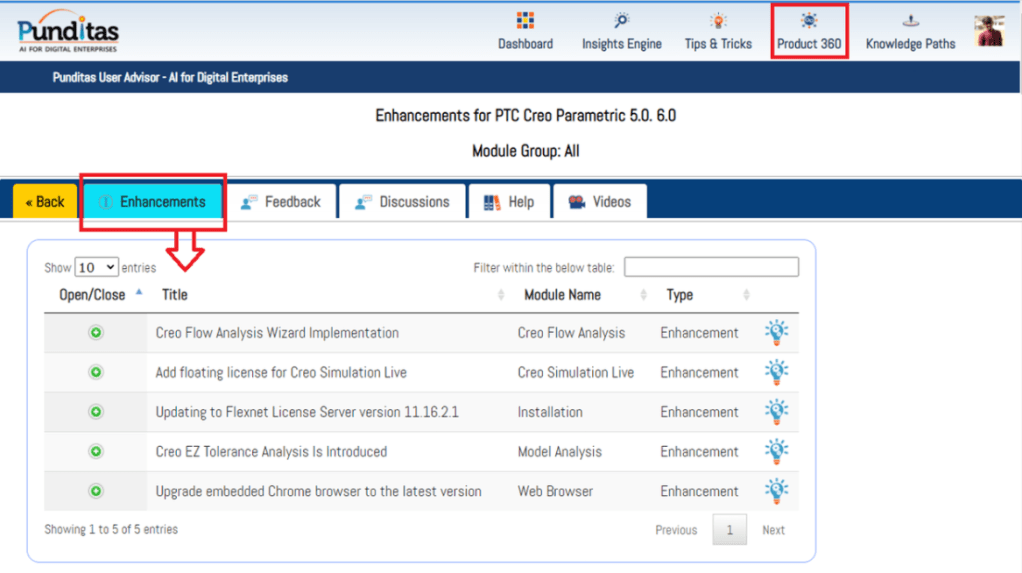Click the Product 360 icon
The image size is (1022, 573).
(x=809, y=21)
